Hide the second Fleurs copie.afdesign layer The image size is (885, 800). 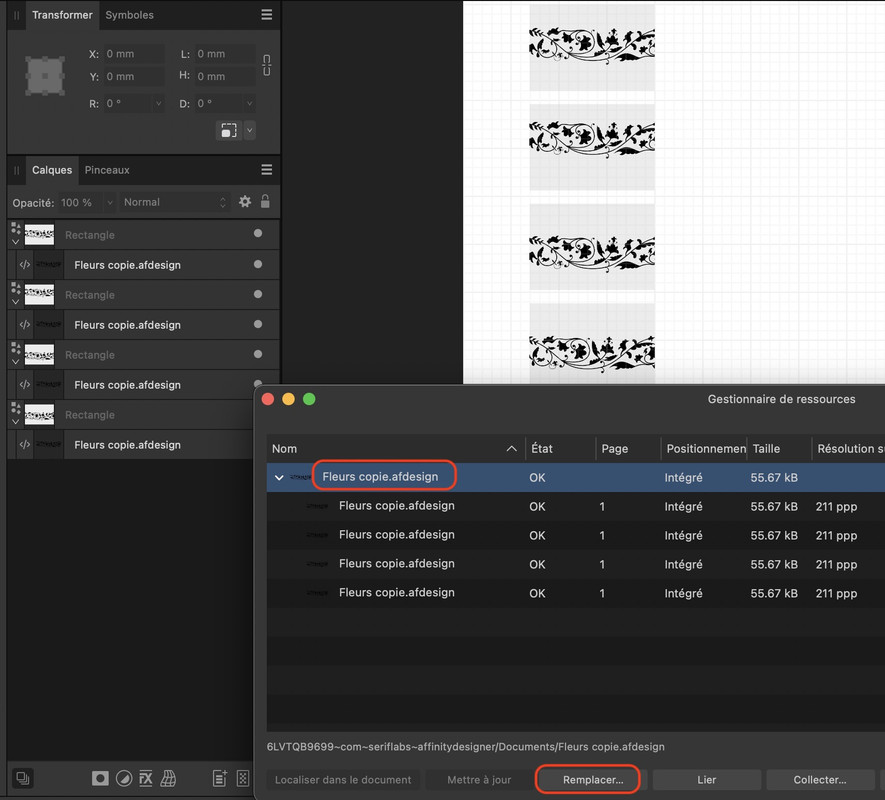click(x=258, y=324)
